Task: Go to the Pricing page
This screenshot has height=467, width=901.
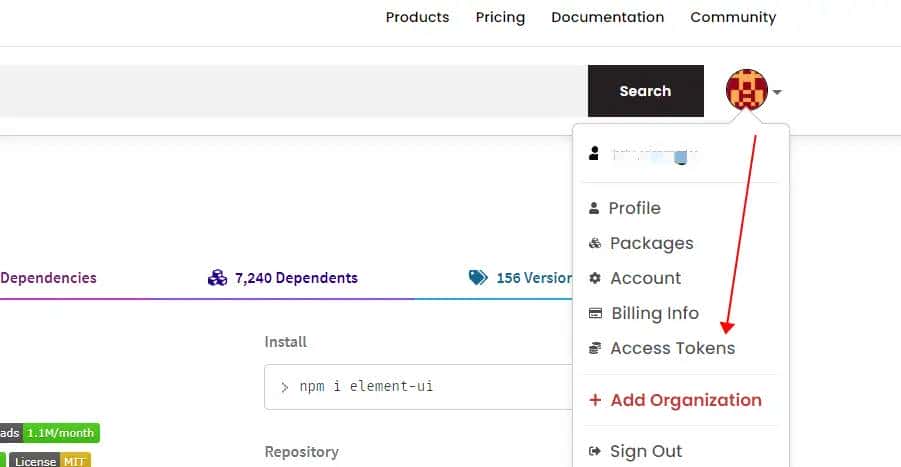Action: (500, 17)
